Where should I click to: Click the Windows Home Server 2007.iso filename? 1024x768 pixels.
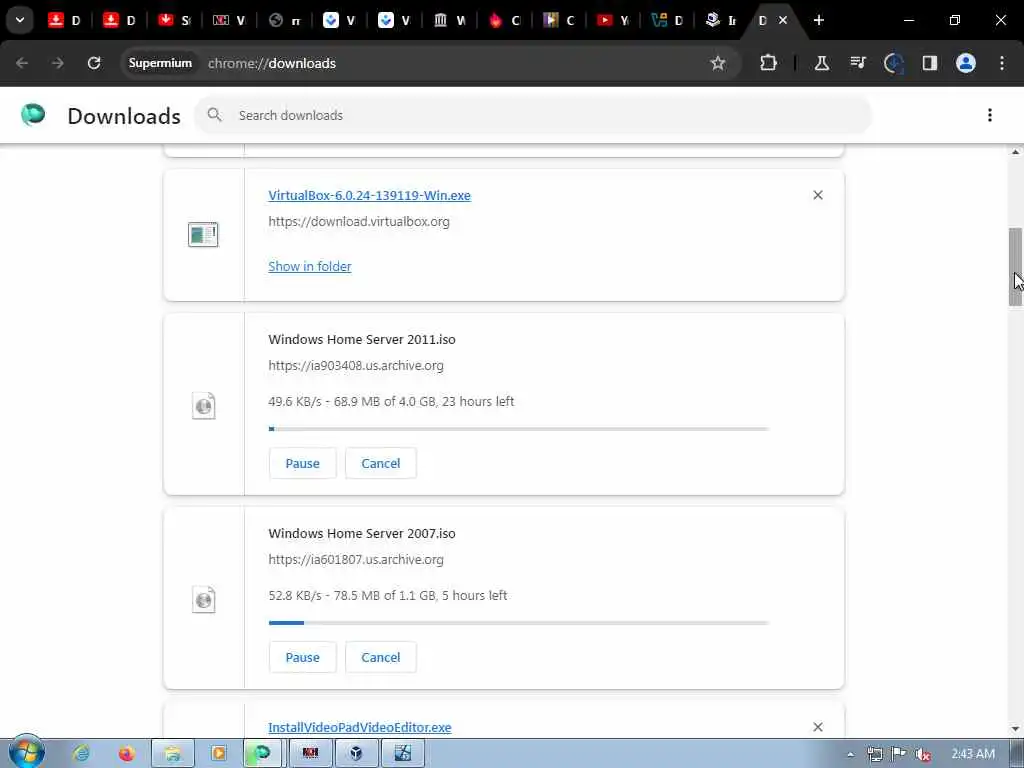coord(362,534)
